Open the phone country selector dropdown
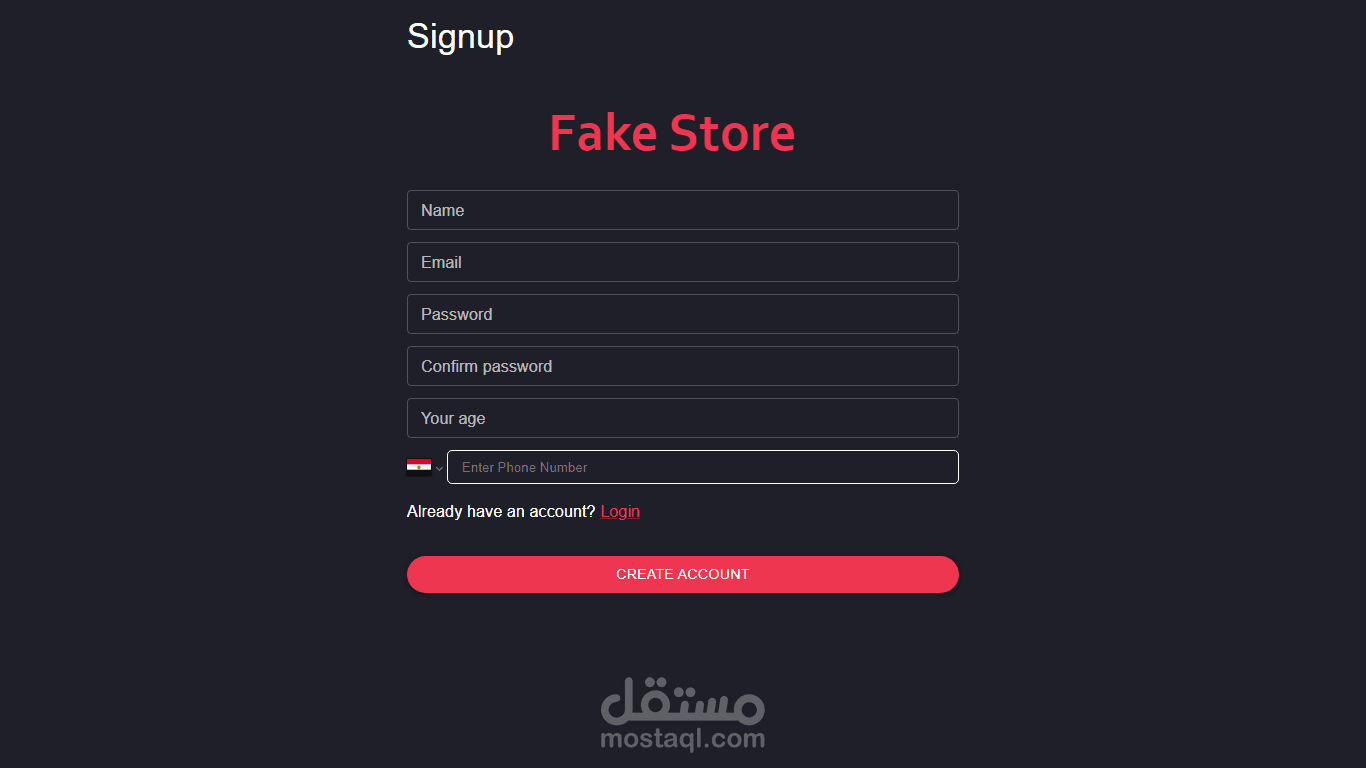 425,467
